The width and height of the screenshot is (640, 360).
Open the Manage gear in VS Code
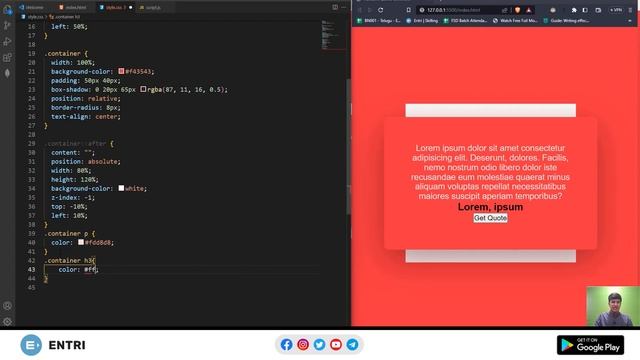(7, 322)
